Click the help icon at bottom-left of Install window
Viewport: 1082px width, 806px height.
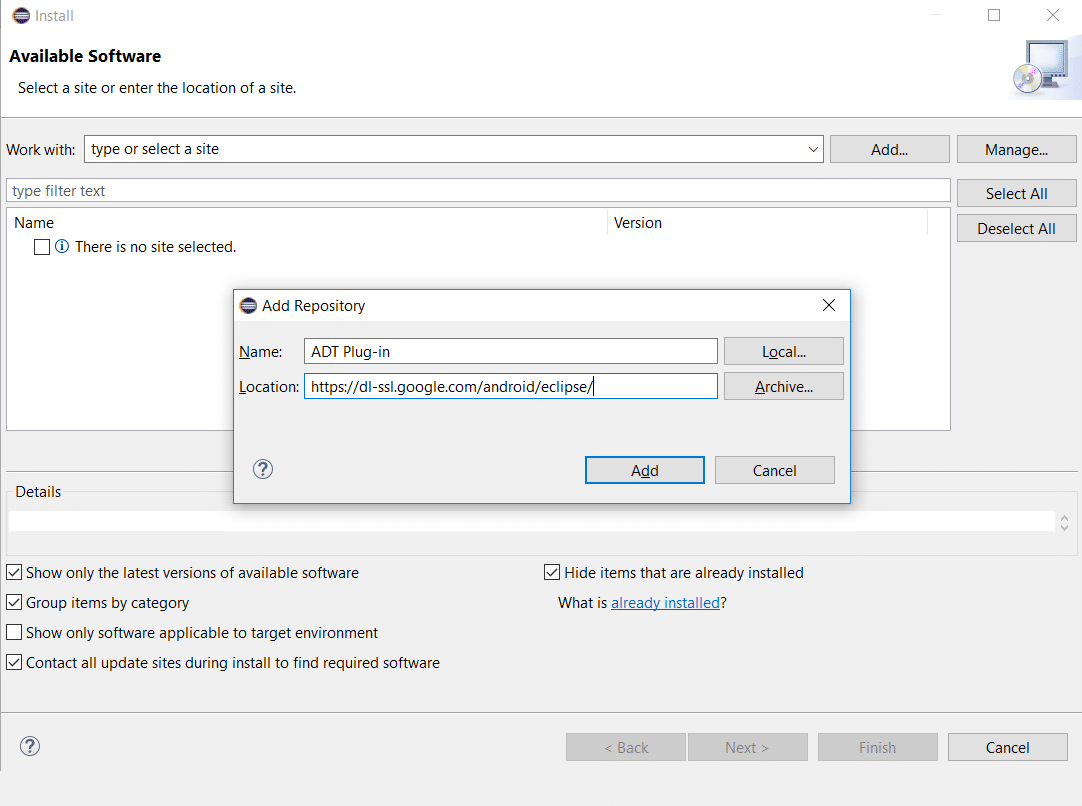pos(30,746)
